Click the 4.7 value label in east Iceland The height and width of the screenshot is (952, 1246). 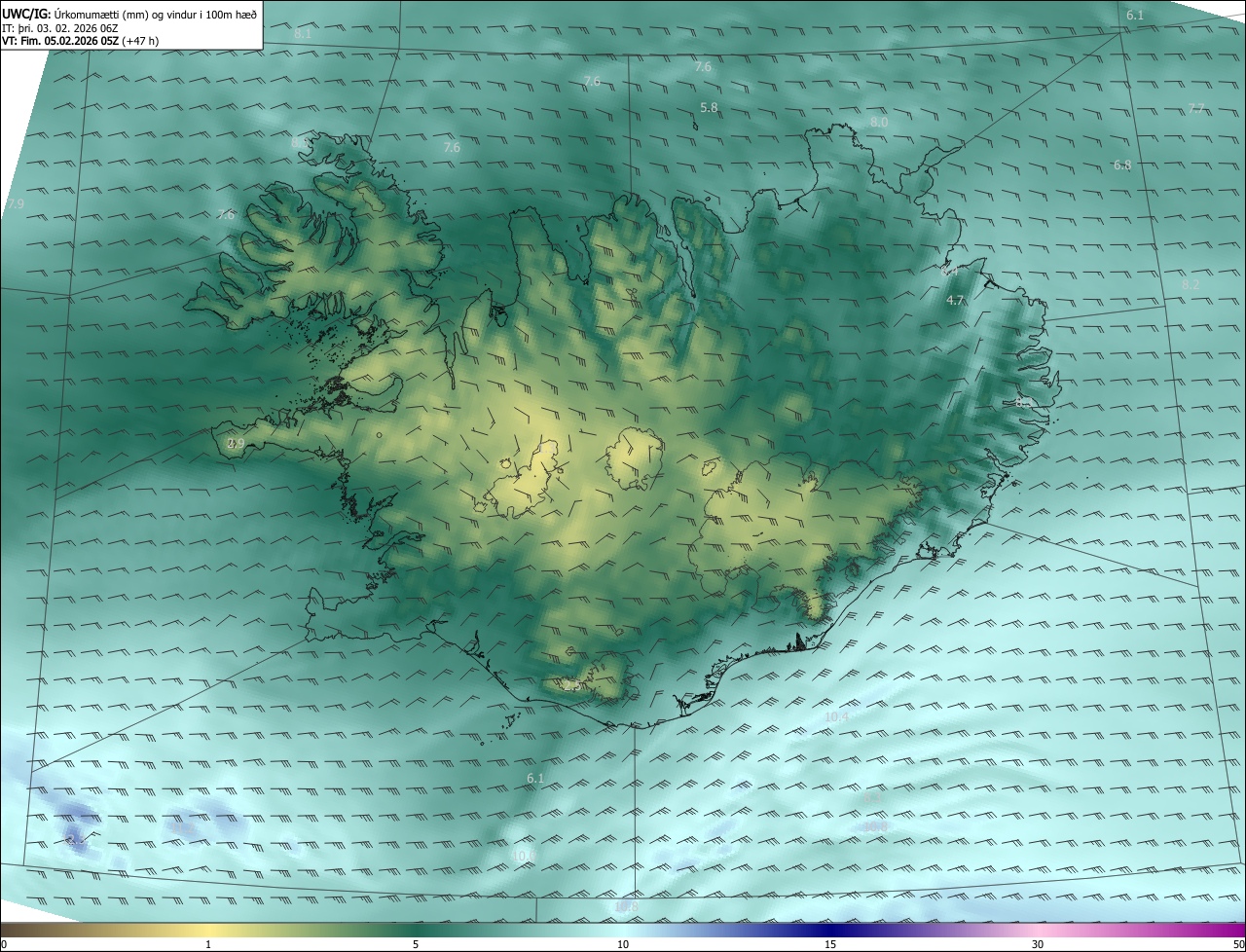tap(955, 301)
